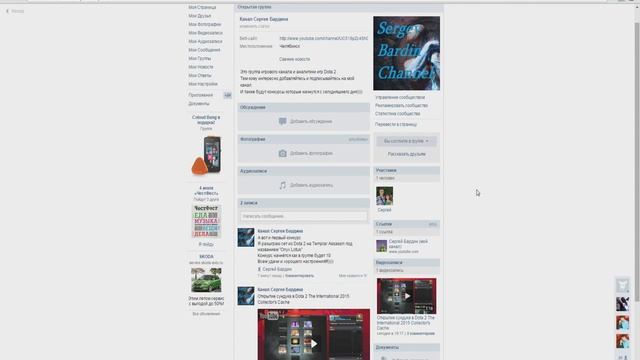This screenshot has width=640, height=360.
Task: Click 'альбомы' link in Фотографии header
Action: pos(358,140)
